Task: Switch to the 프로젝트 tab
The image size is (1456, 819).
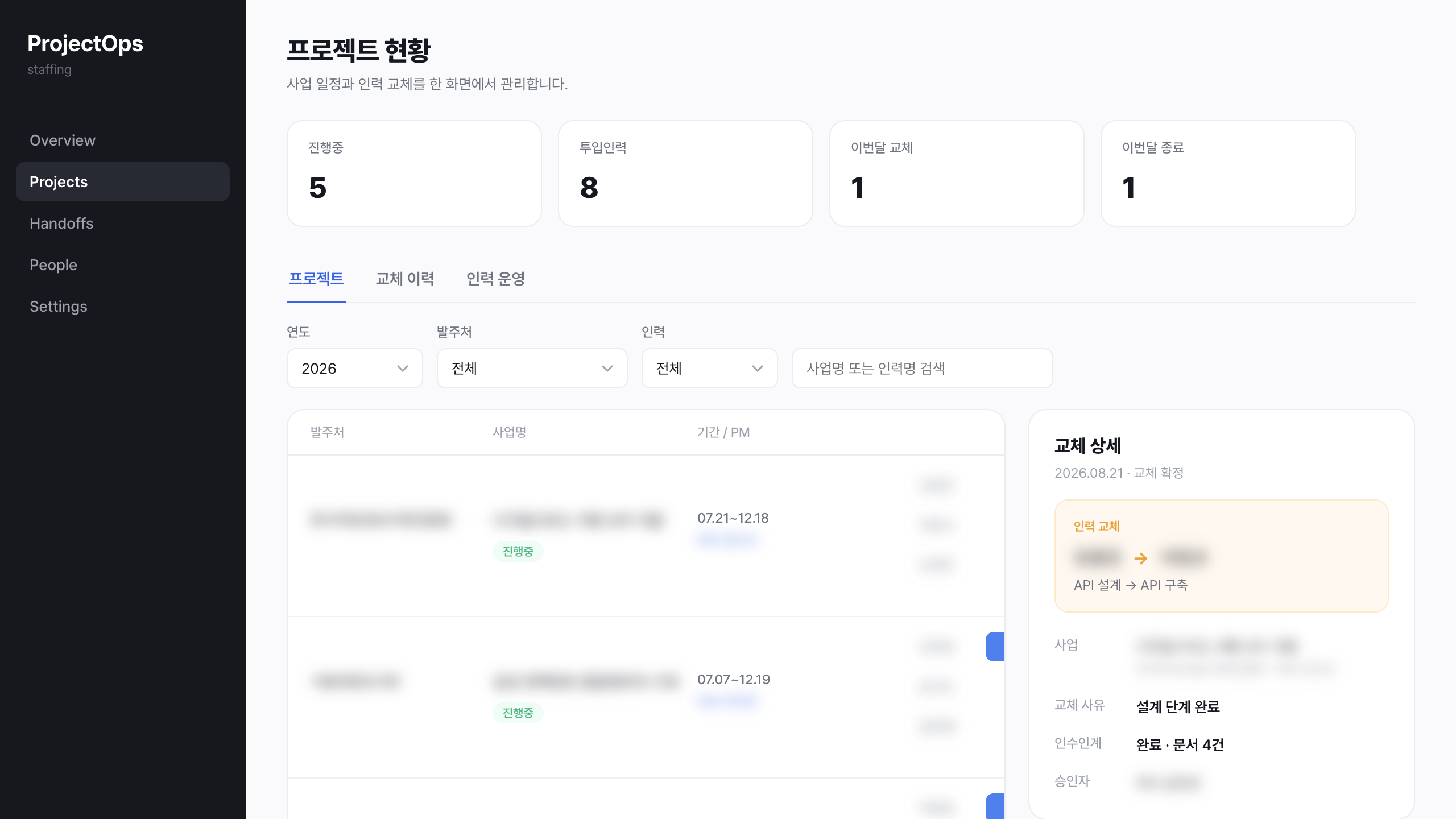Action: coord(316,279)
